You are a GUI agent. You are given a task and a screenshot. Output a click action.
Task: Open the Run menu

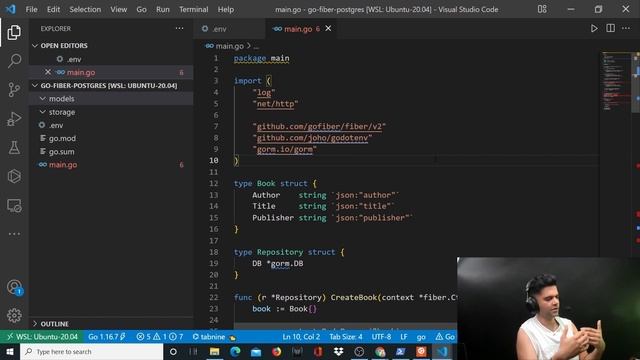[x=162, y=9]
